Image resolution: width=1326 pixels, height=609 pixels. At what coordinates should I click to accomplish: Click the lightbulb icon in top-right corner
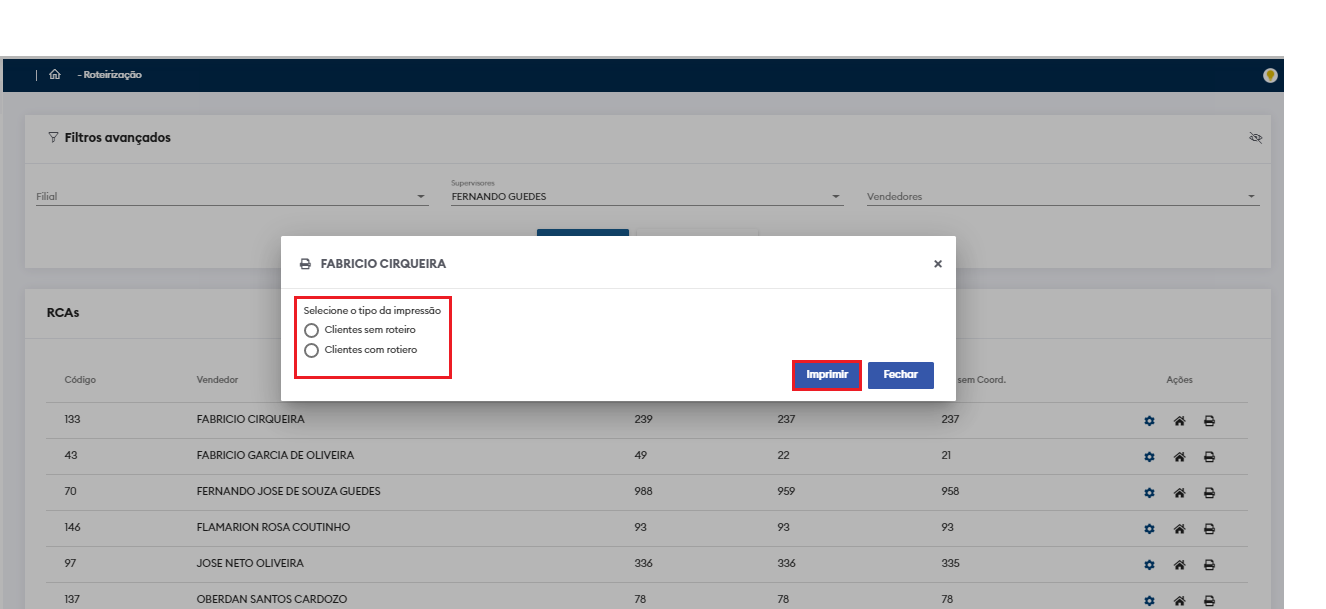1270,75
